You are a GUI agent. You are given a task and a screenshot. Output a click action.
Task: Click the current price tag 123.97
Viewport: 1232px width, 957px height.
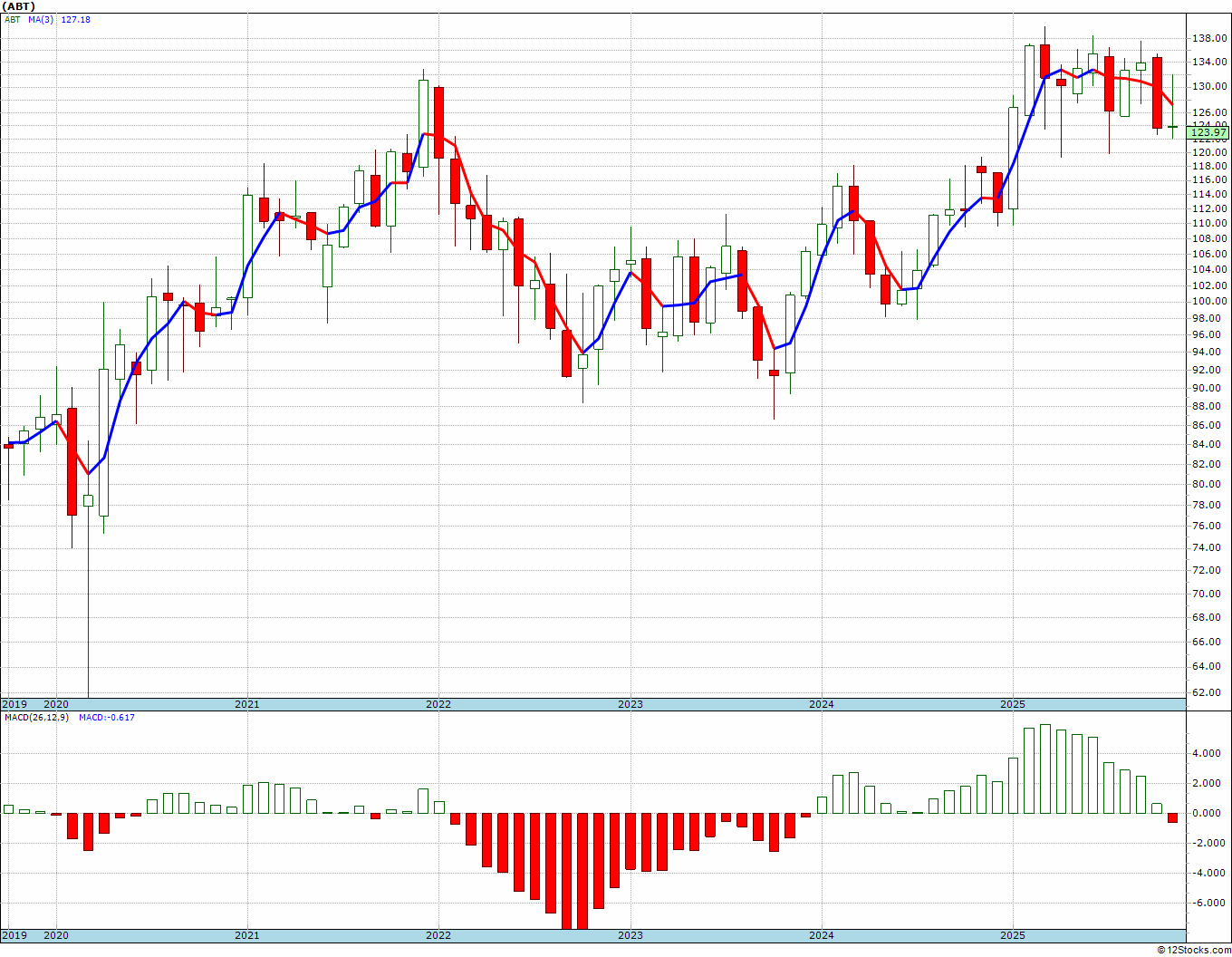(x=1208, y=132)
